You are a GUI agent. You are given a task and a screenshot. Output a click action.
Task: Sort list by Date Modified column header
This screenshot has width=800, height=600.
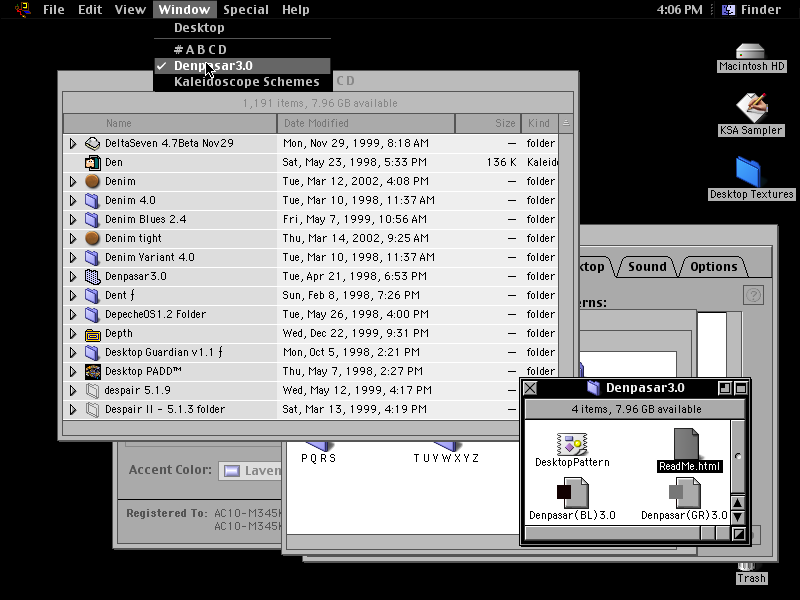(366, 123)
